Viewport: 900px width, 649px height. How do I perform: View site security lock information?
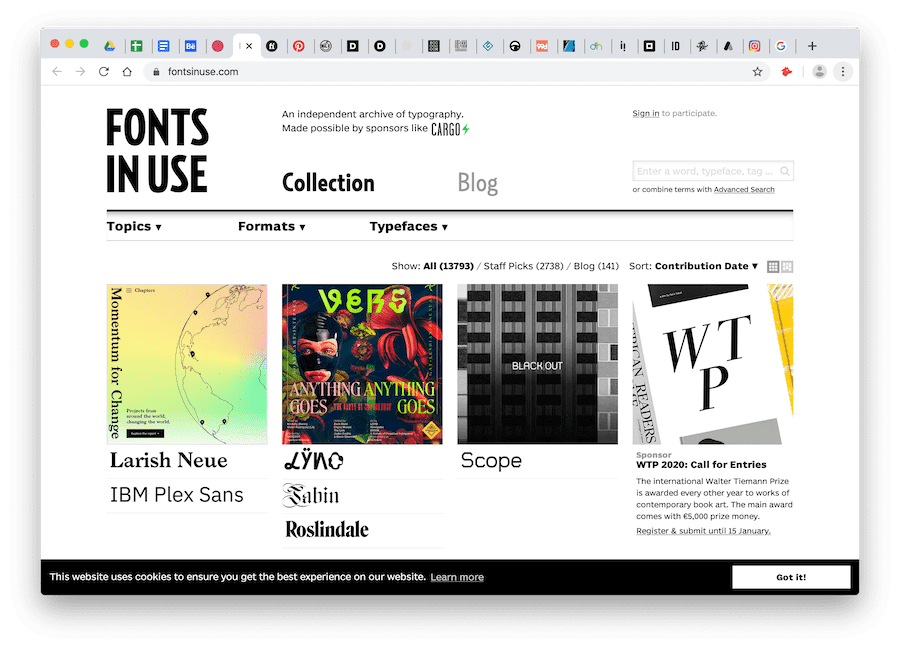156,72
